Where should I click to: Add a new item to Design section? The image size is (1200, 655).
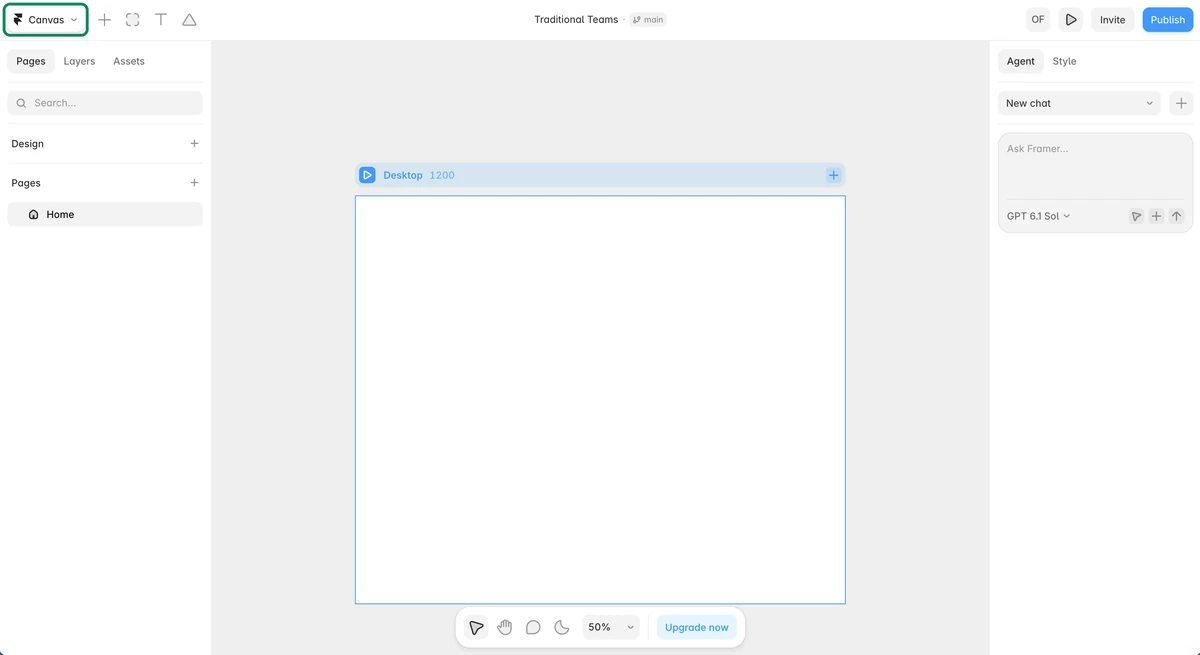pos(194,144)
